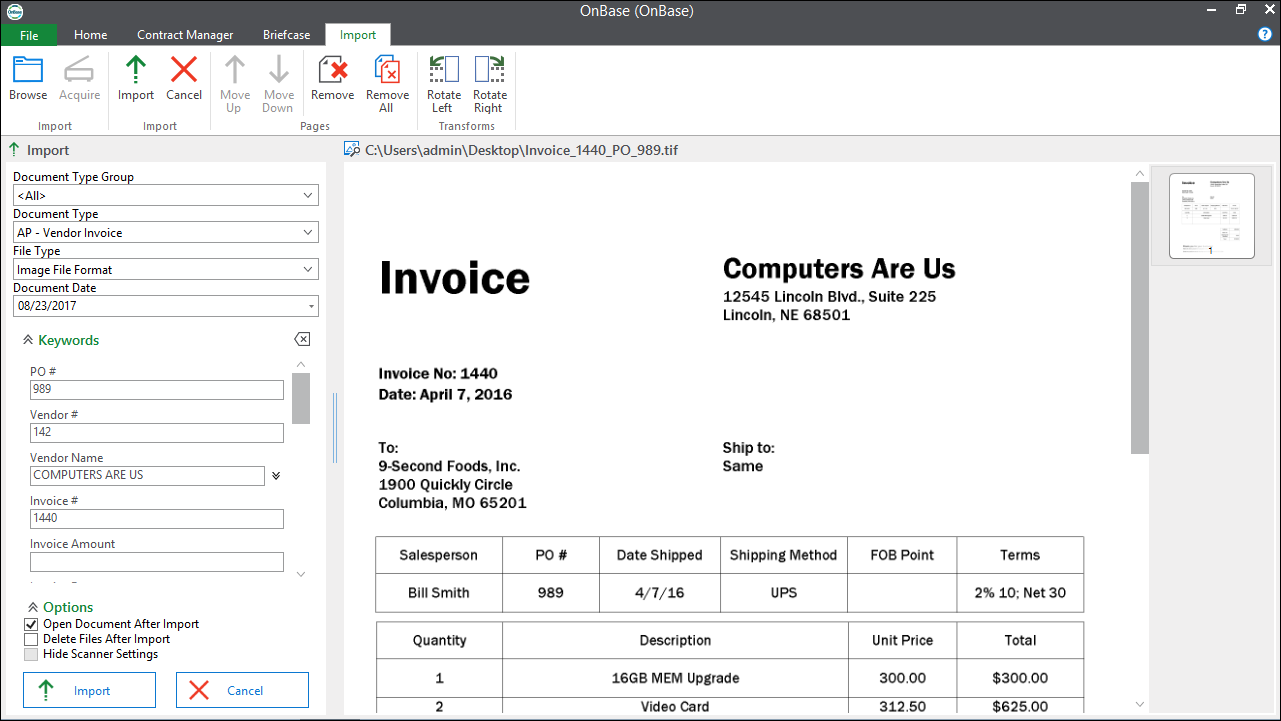Click the Invoice # input field
The height and width of the screenshot is (721, 1281).
(x=157, y=519)
